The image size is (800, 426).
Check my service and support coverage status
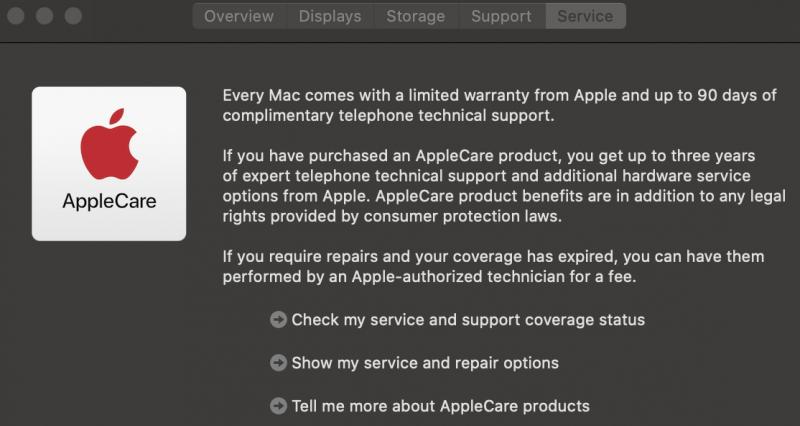468,320
